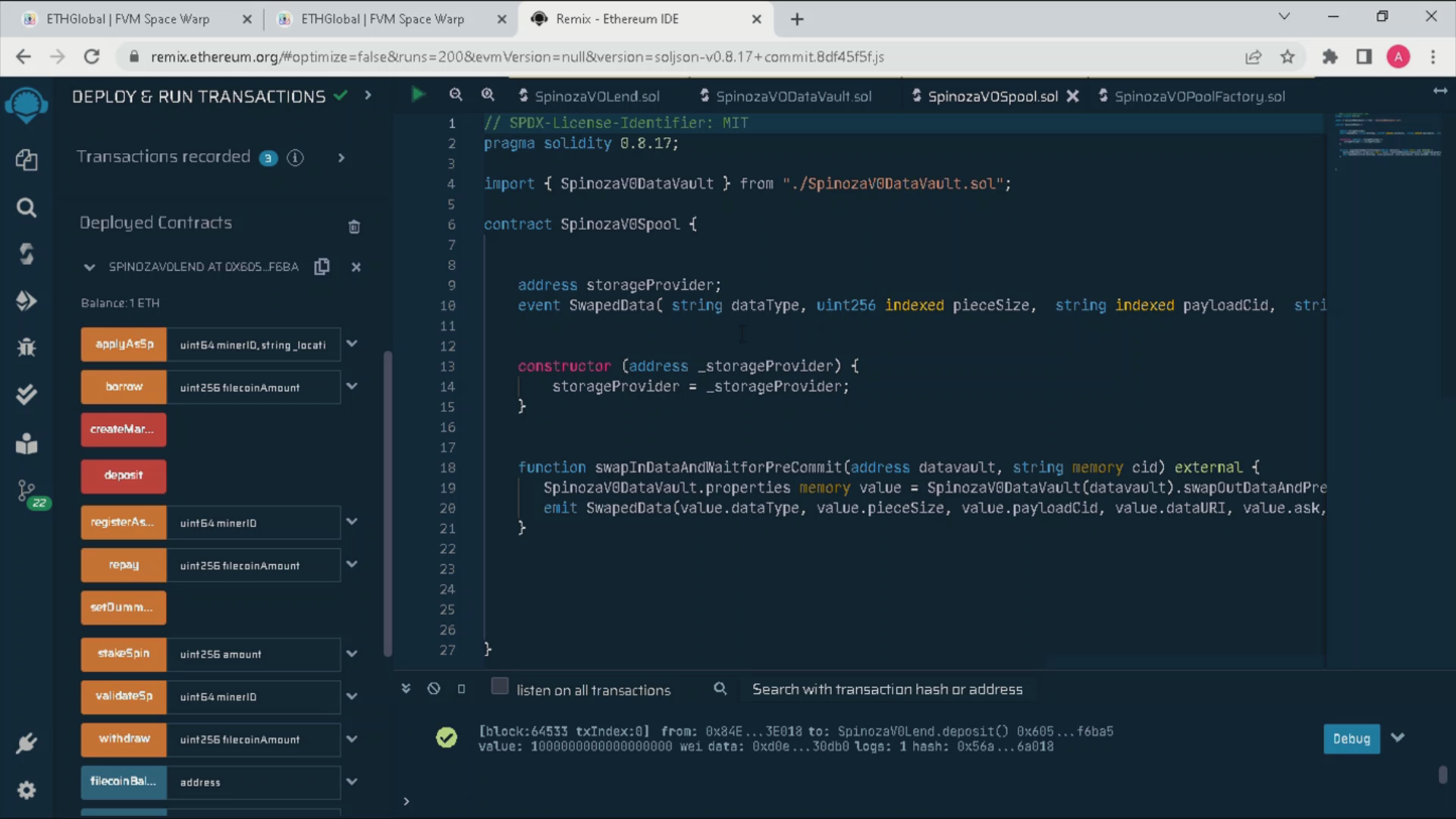Click the createMar... function button
This screenshot has width=1456, height=819.
tap(124, 429)
